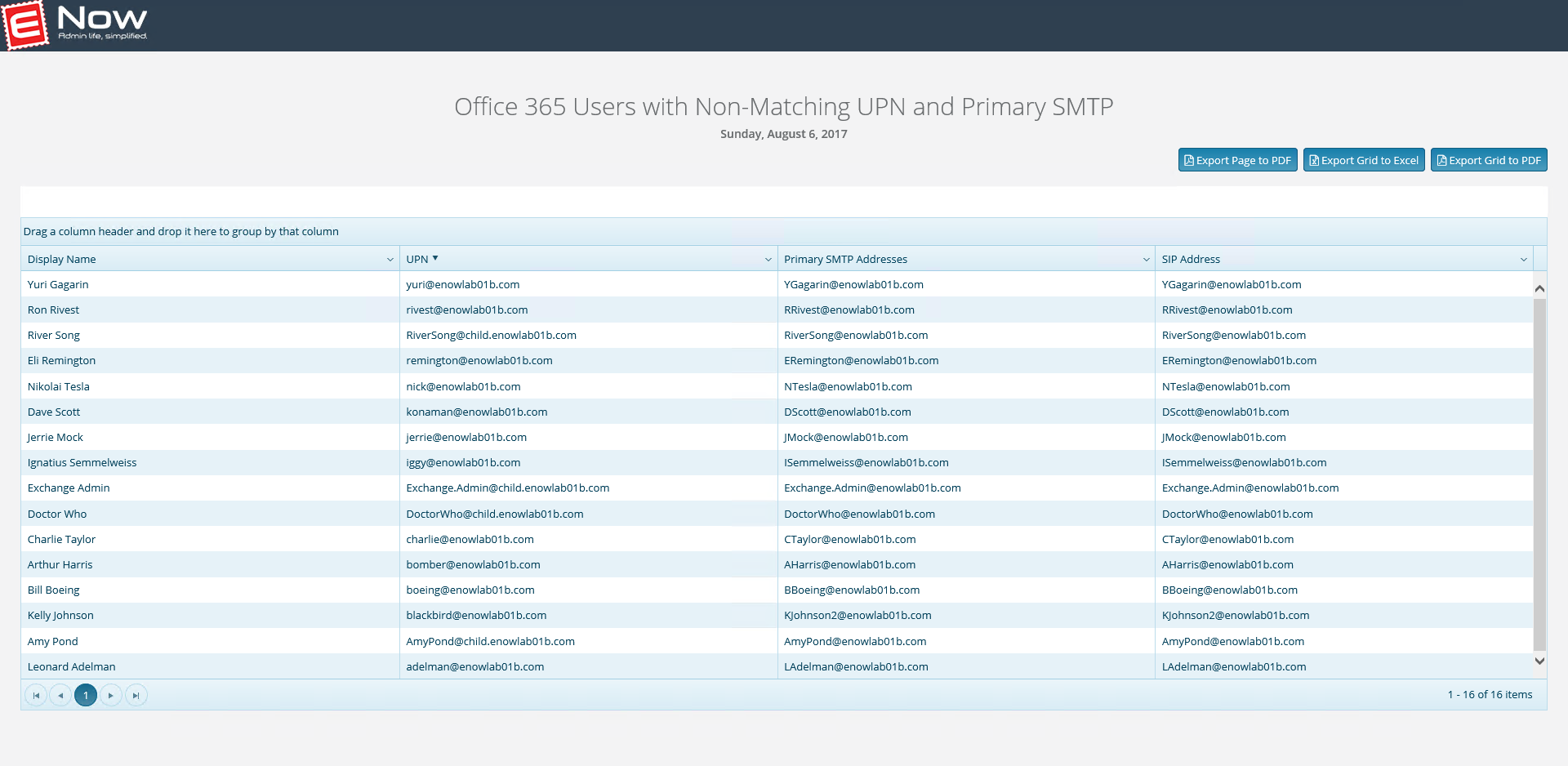Sort by the Display Name column header
The width and height of the screenshot is (1568, 766).
(x=62, y=260)
